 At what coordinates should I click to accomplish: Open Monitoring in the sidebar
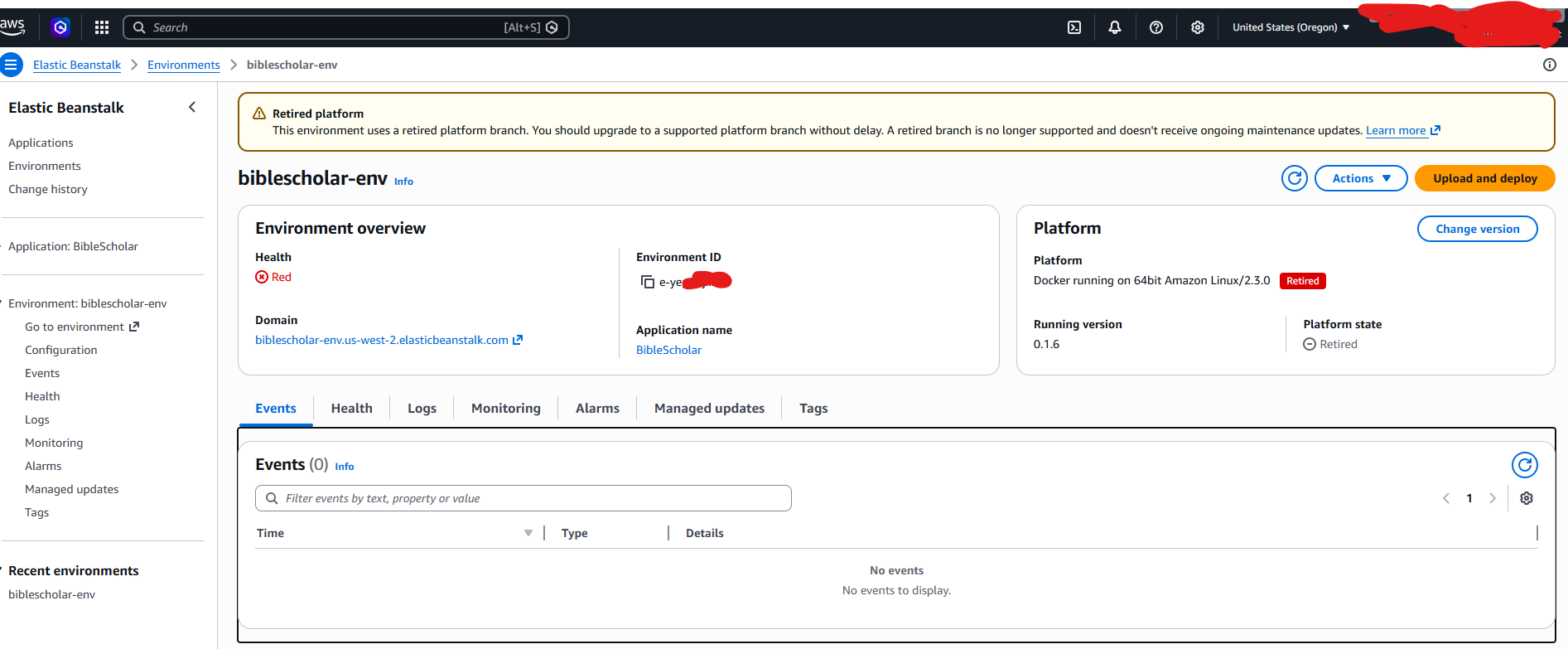54,443
